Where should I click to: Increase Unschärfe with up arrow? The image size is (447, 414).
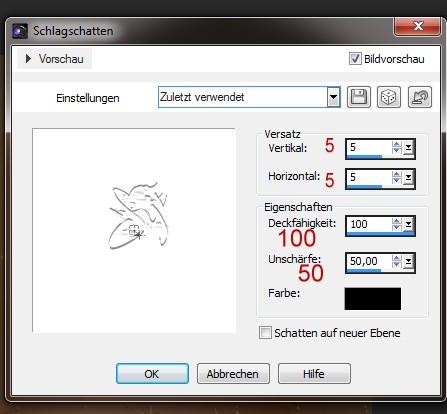coord(397,259)
